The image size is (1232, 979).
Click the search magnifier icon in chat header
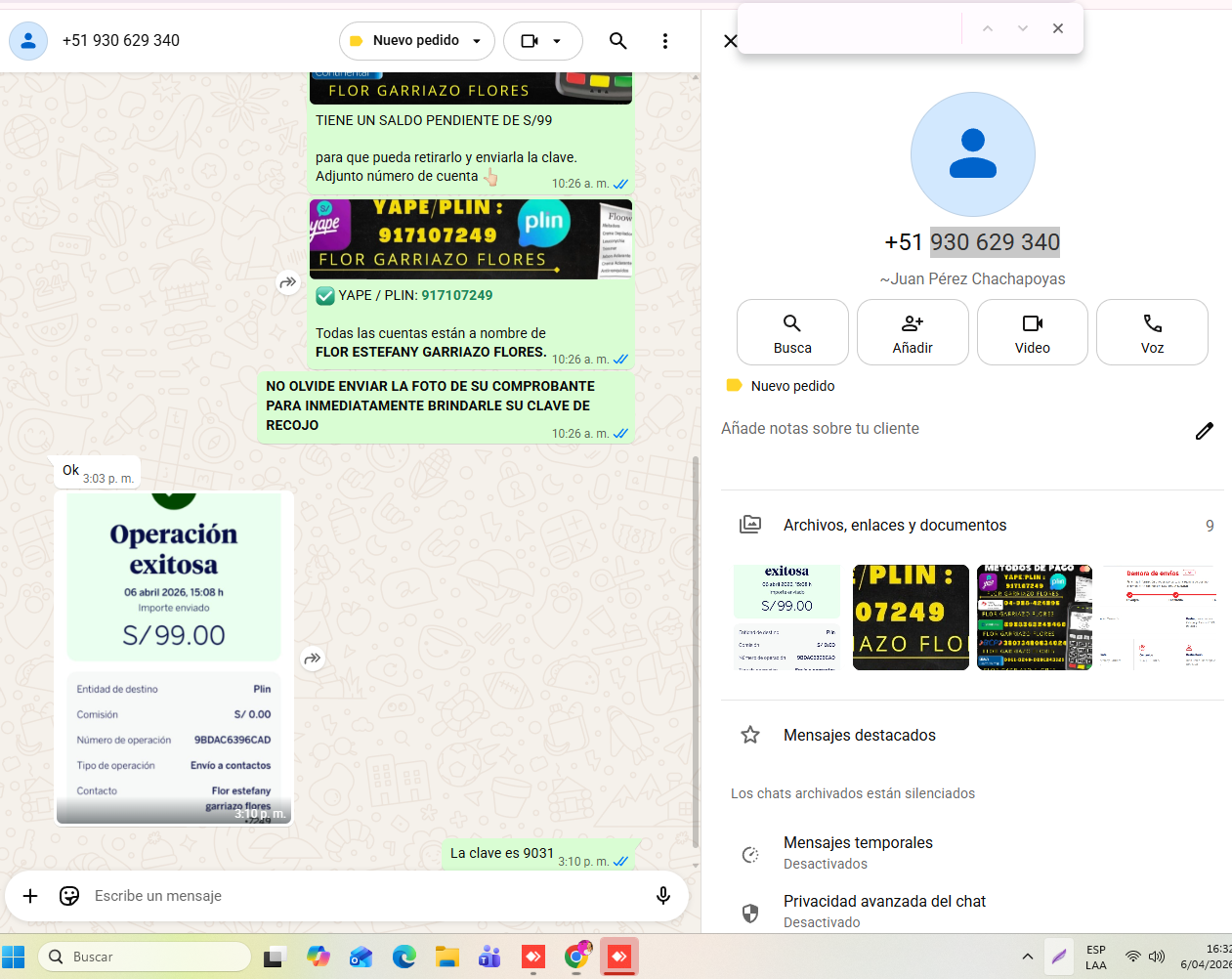617,41
